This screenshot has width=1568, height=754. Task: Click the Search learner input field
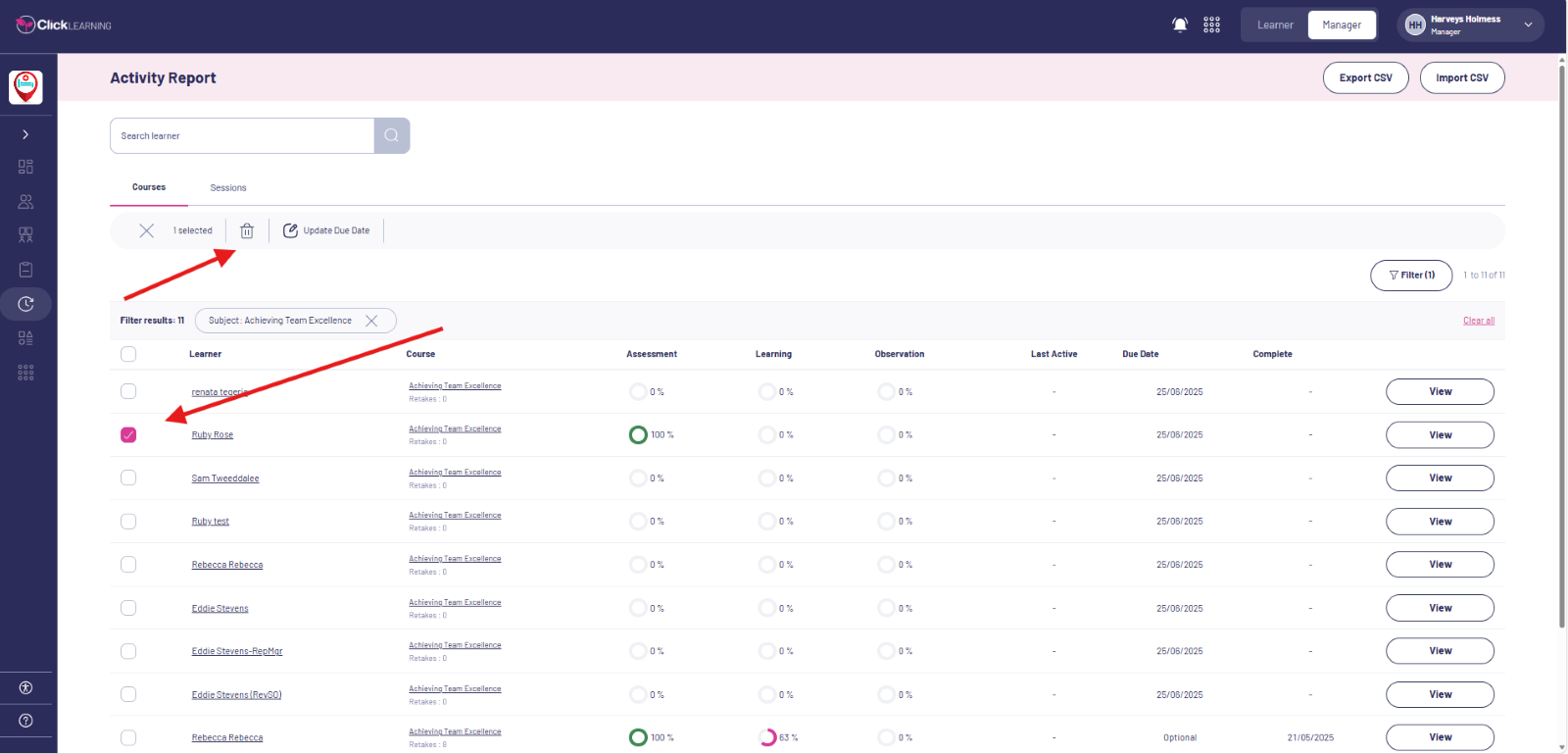tap(242, 135)
